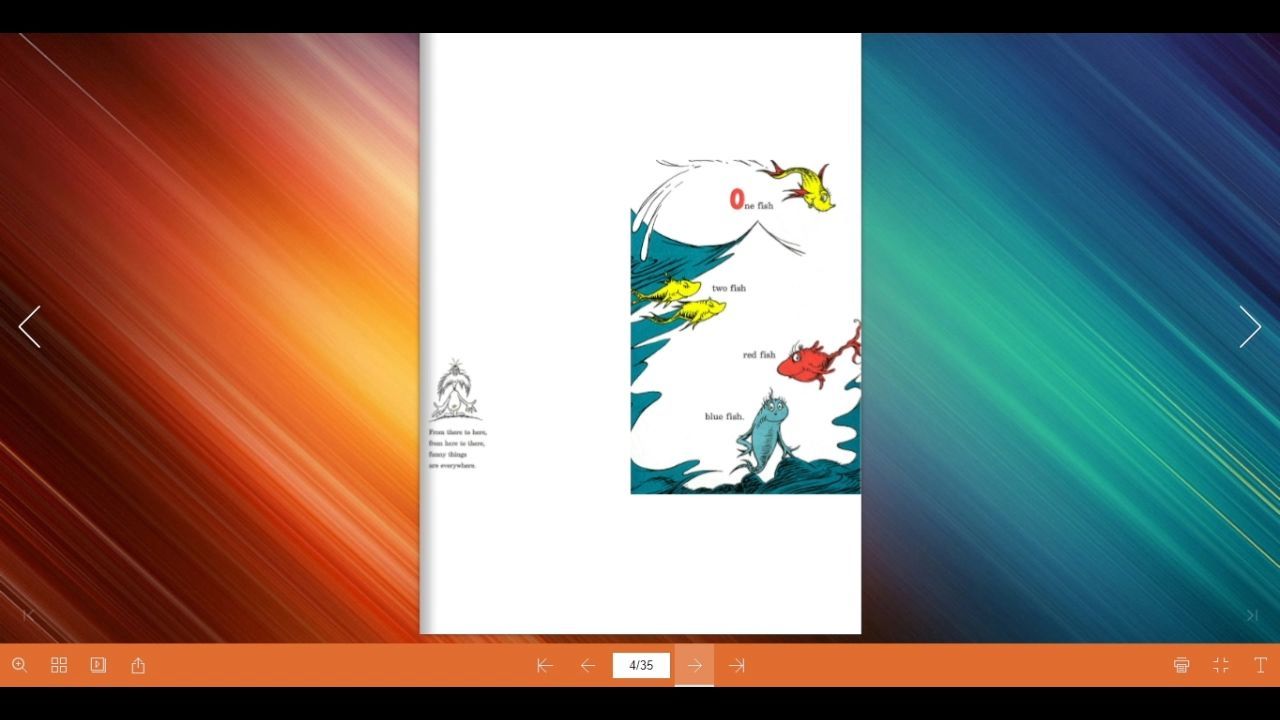Click the 'two fish' text on page
The height and width of the screenshot is (720, 1280).
pyautogui.click(x=729, y=288)
